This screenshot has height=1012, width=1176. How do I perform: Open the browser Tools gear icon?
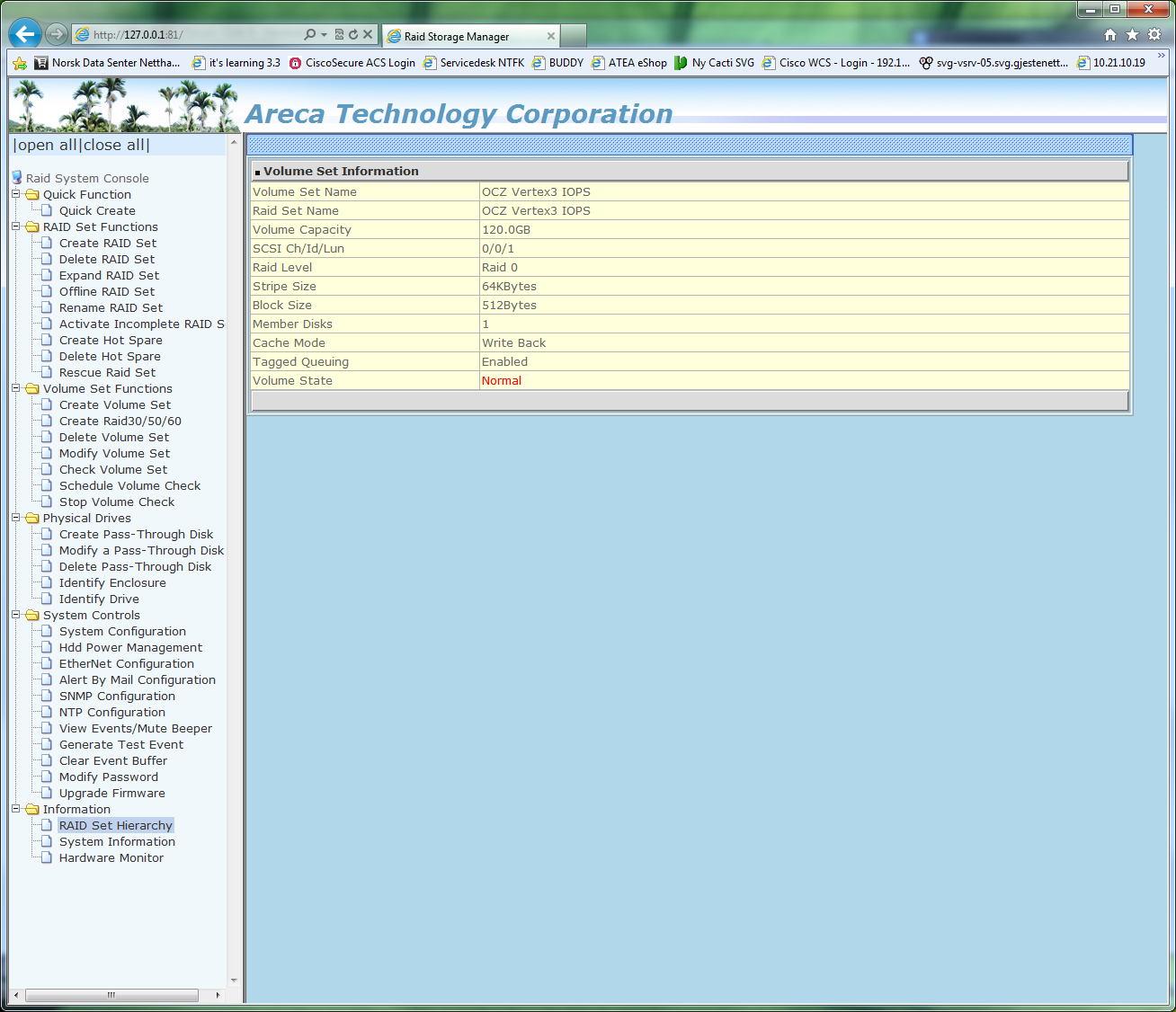1154,34
